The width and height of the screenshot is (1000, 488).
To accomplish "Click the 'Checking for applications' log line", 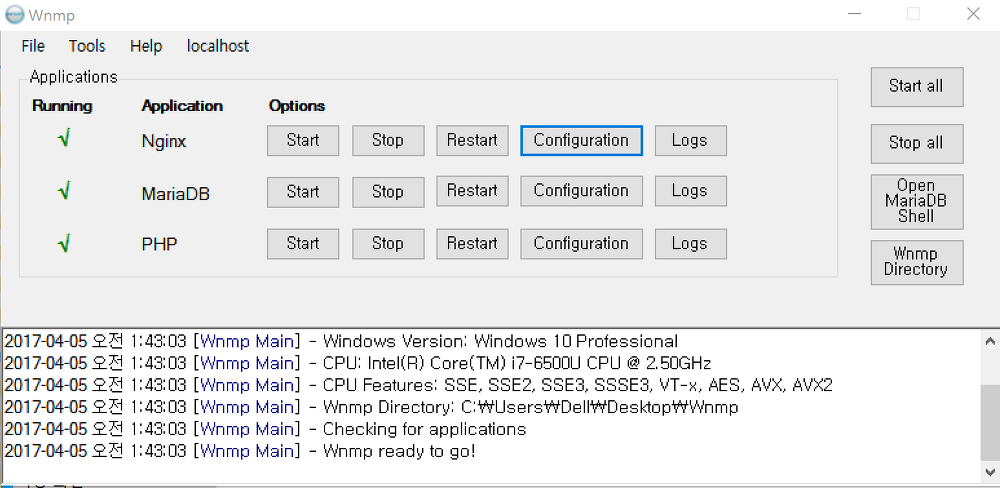I will point(265,429).
